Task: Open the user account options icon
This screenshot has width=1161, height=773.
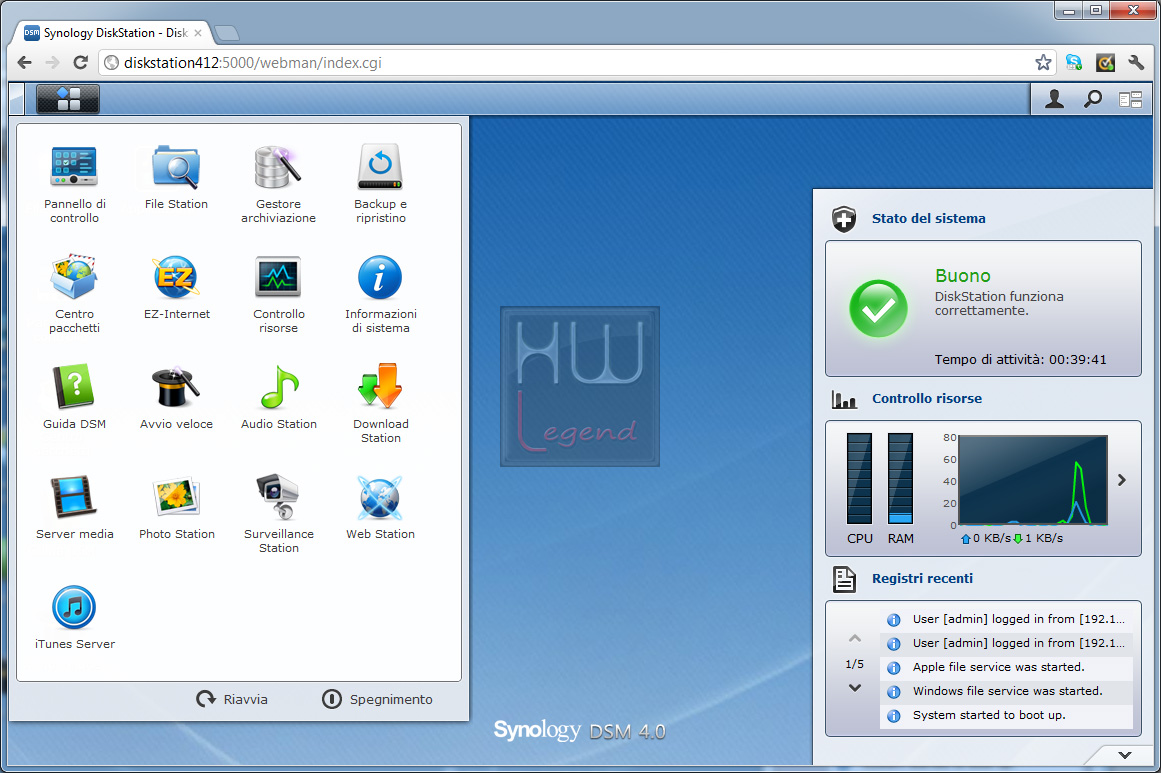Action: (x=1054, y=98)
